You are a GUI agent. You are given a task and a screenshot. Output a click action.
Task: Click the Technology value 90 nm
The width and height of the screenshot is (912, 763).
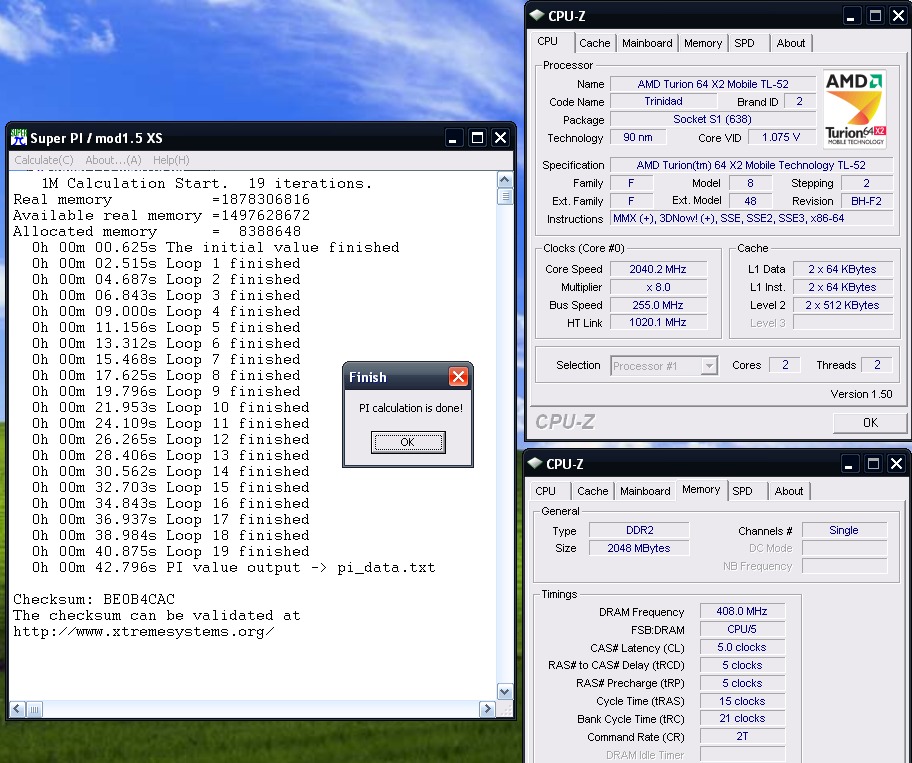coord(638,137)
